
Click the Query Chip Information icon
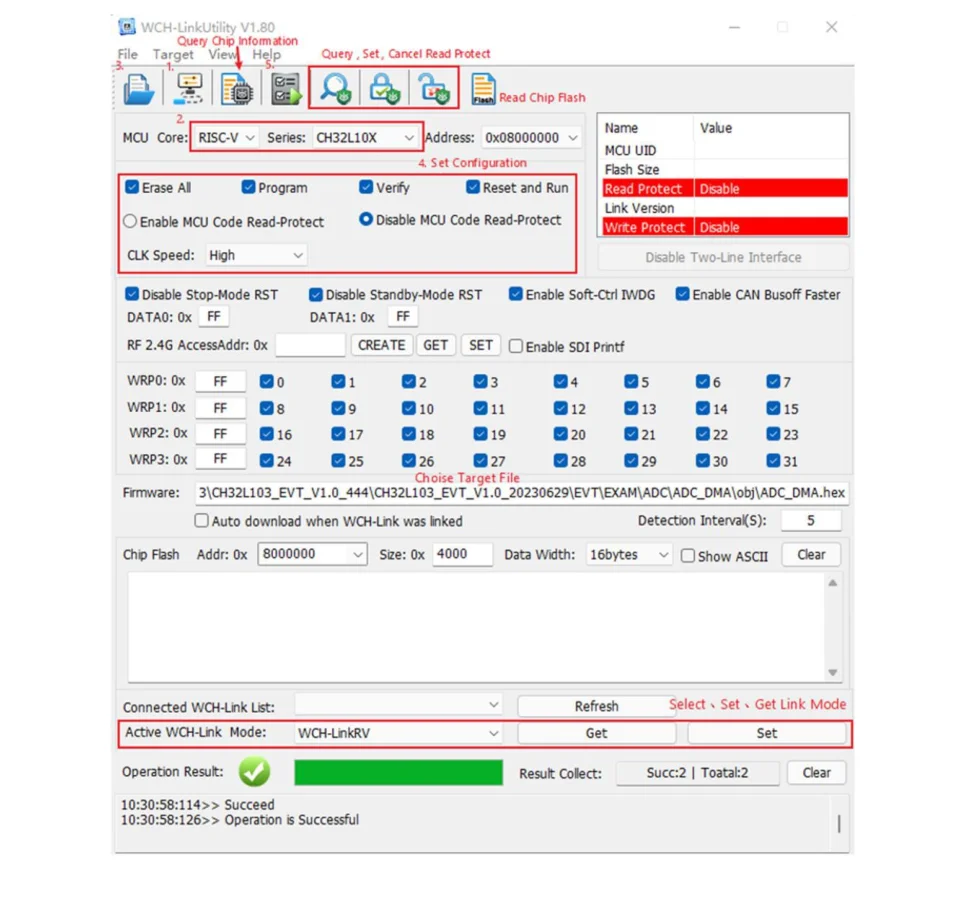pyautogui.click(x=237, y=90)
